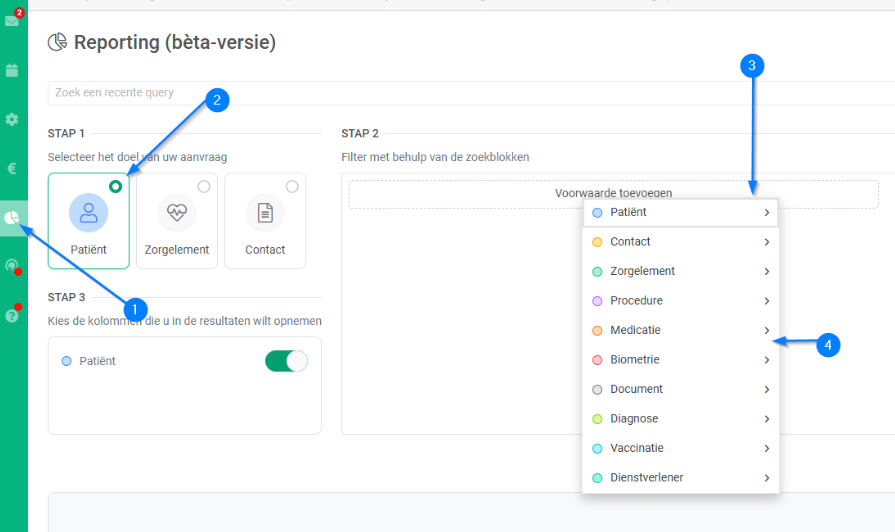895x532 pixels.
Task: Click the Zorgelement heartbeat icon
Action: pyautogui.click(x=177, y=212)
